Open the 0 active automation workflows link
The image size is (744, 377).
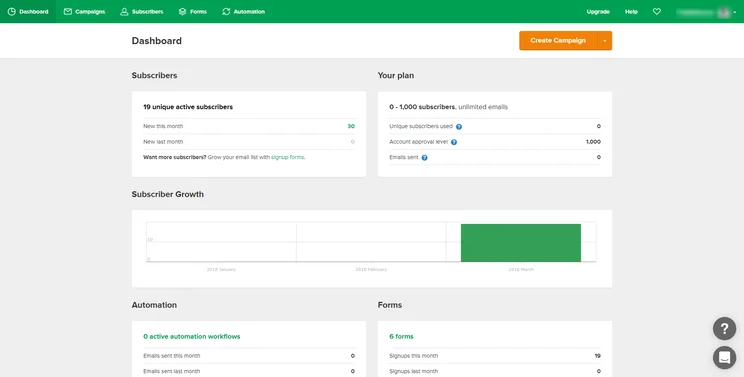(192, 336)
